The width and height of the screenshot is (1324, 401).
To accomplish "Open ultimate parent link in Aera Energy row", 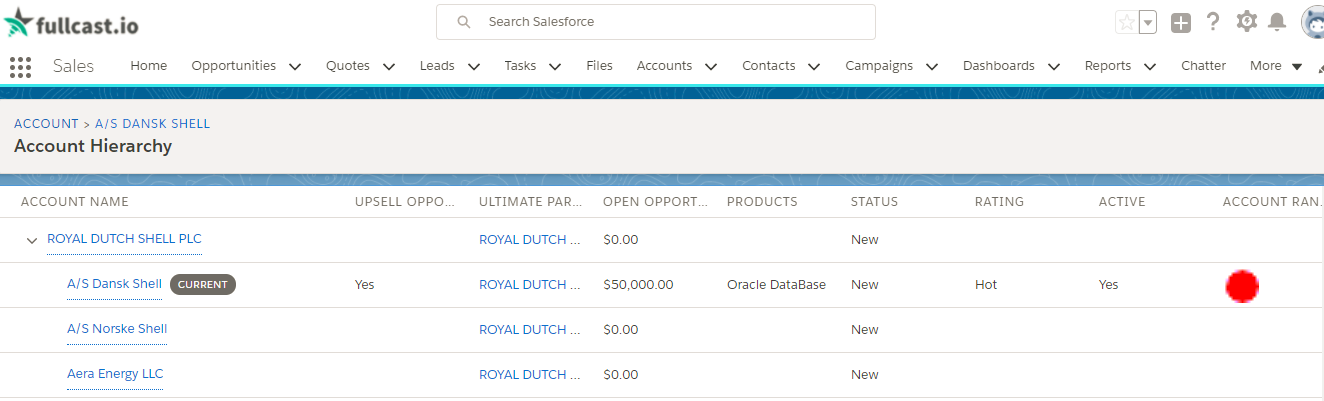I will click(x=530, y=375).
